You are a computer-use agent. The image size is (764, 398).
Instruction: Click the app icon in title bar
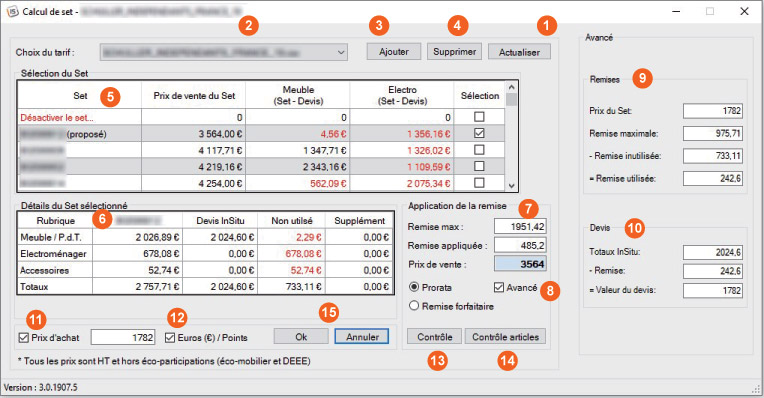pyautogui.click(x=12, y=11)
